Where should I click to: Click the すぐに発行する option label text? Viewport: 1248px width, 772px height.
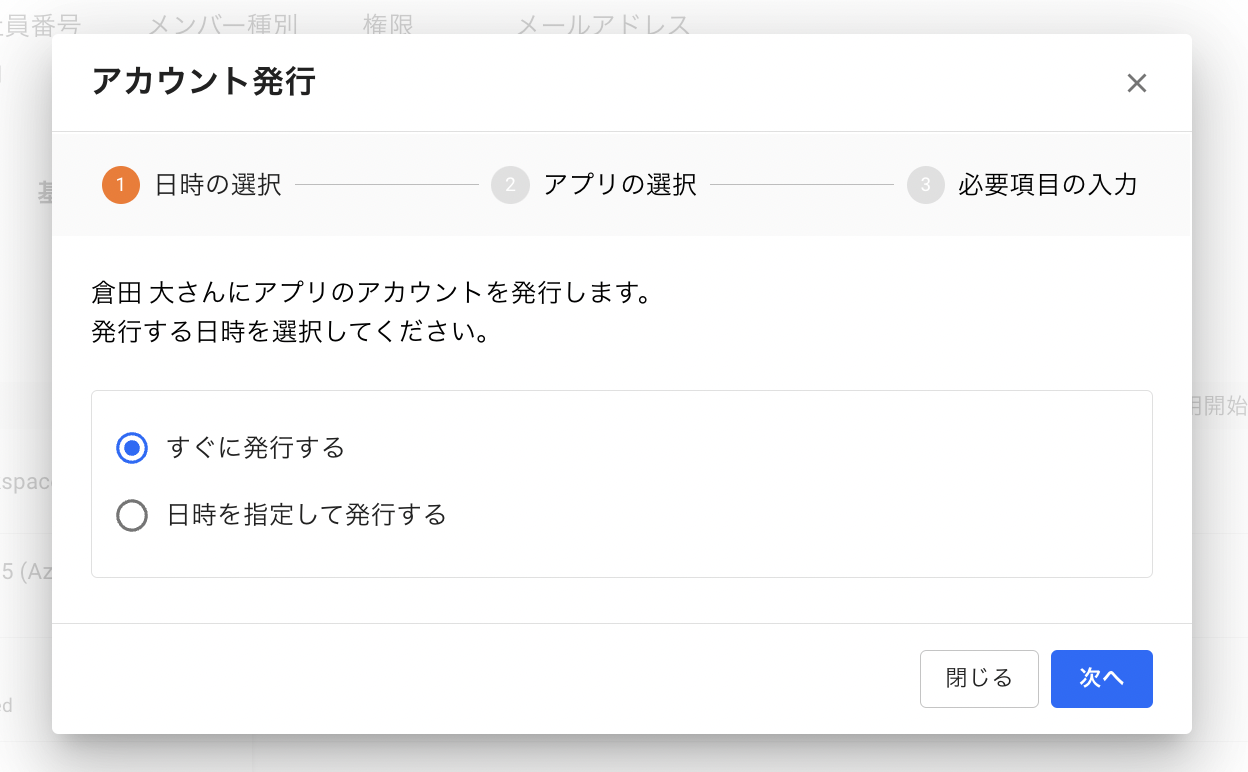pyautogui.click(x=256, y=448)
